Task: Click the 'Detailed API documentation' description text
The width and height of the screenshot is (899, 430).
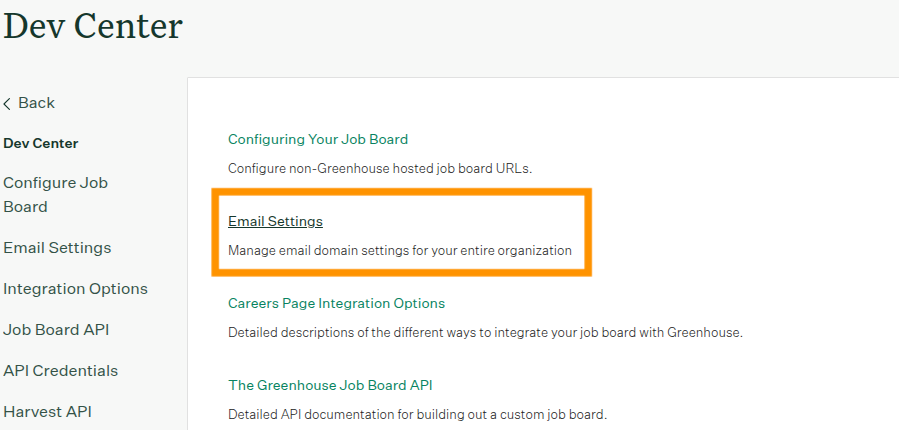Action: (417, 414)
